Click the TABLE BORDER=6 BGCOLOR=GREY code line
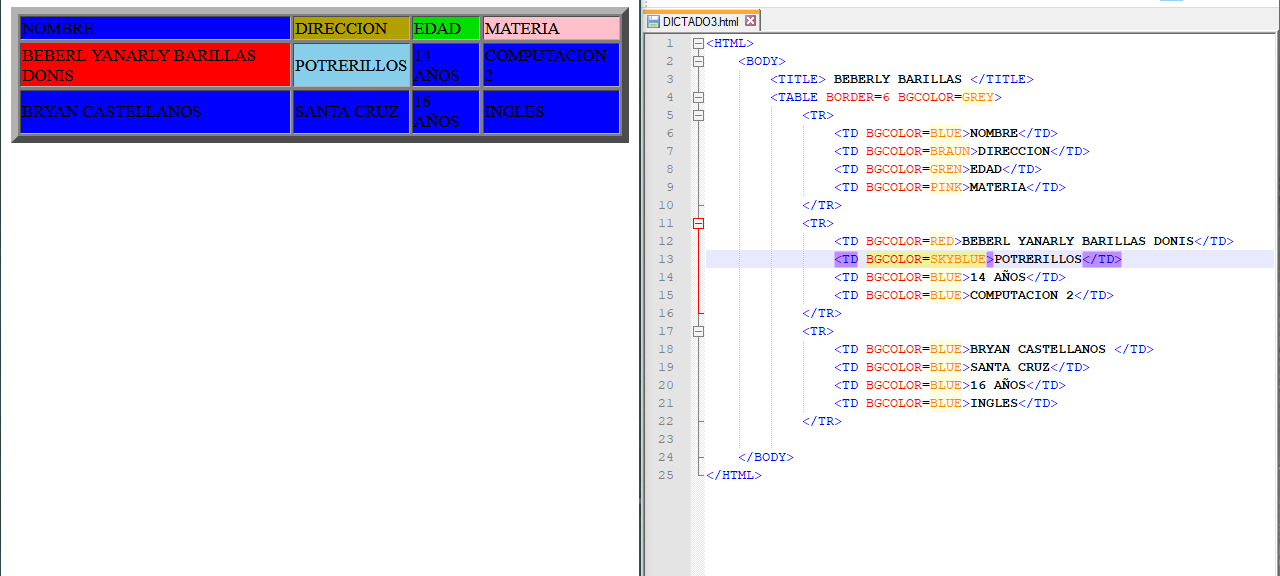Image resolution: width=1280 pixels, height=576 pixels. coord(886,97)
